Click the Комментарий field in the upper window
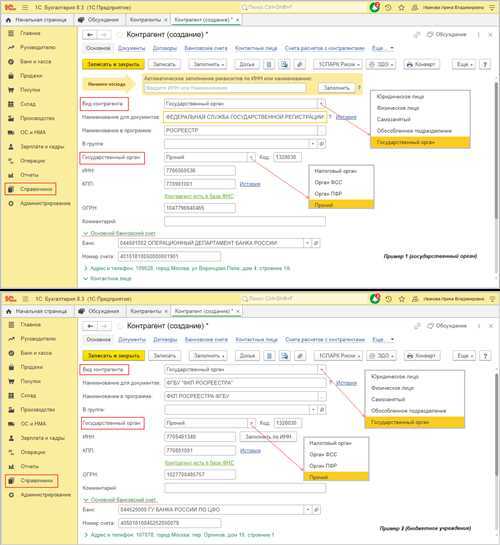 (245, 221)
